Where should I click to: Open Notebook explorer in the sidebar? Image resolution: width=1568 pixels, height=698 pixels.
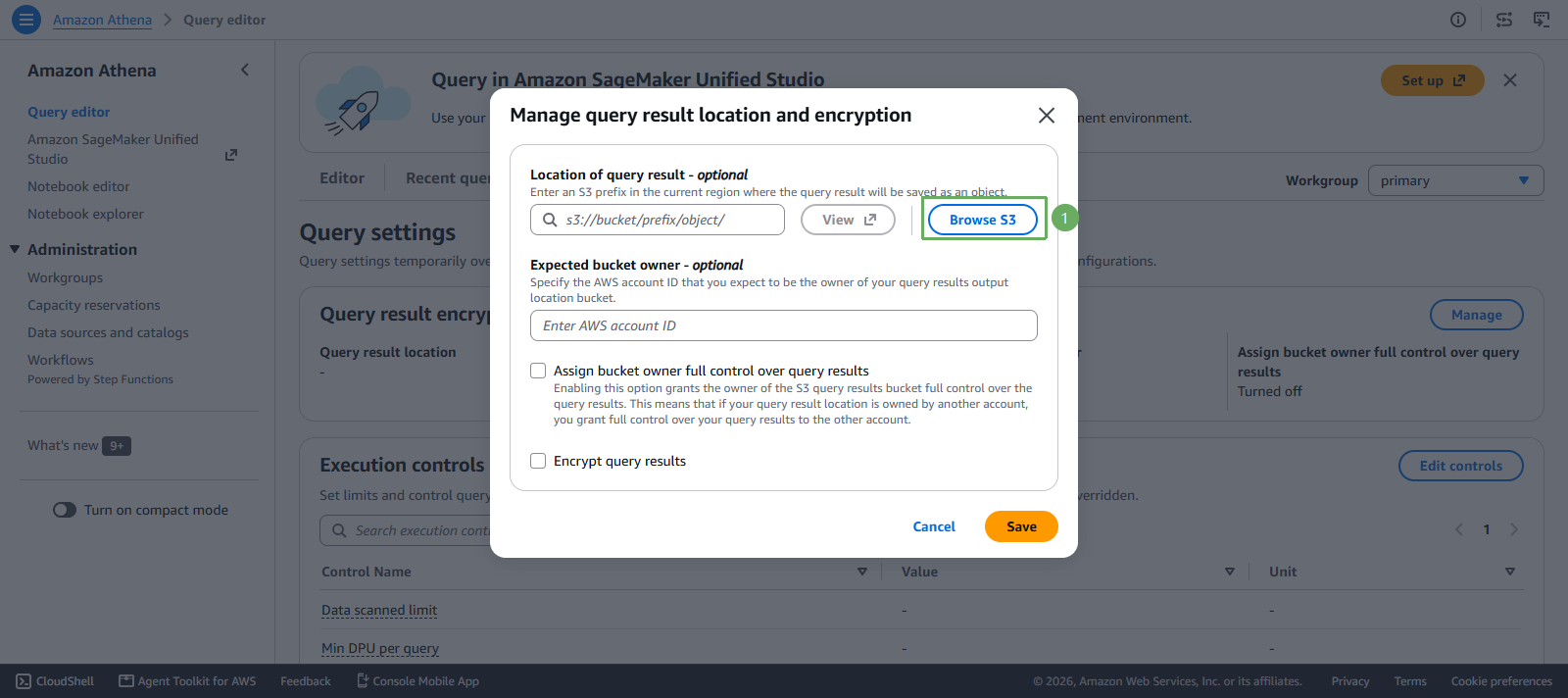point(85,214)
